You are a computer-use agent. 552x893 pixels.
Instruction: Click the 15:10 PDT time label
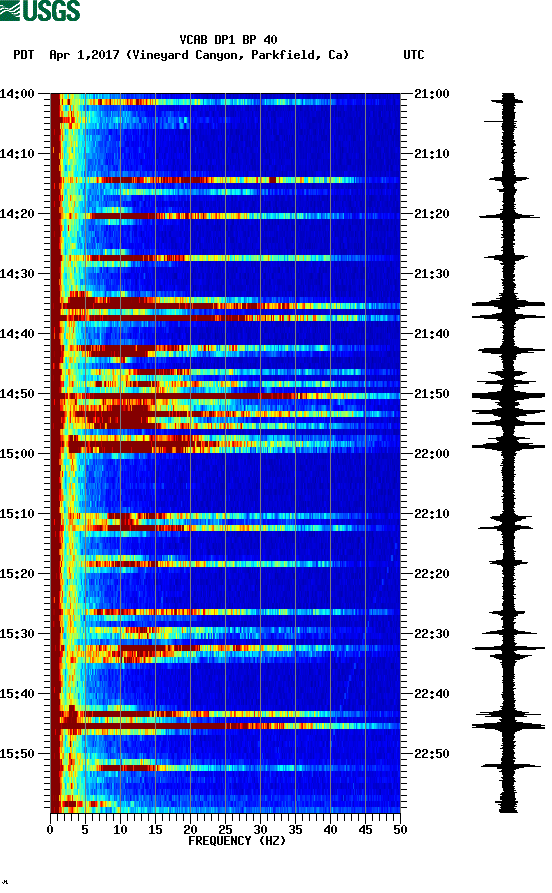(x=17, y=514)
